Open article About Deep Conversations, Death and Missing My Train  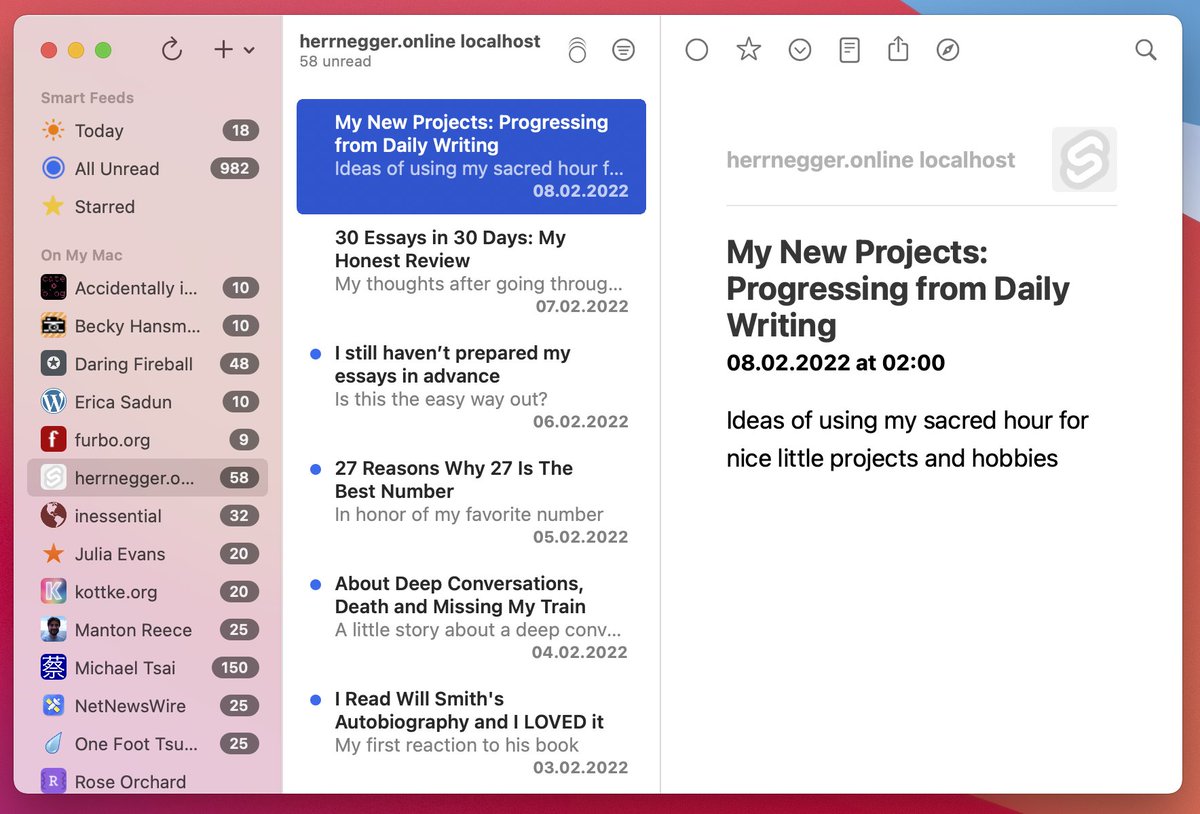click(471, 617)
